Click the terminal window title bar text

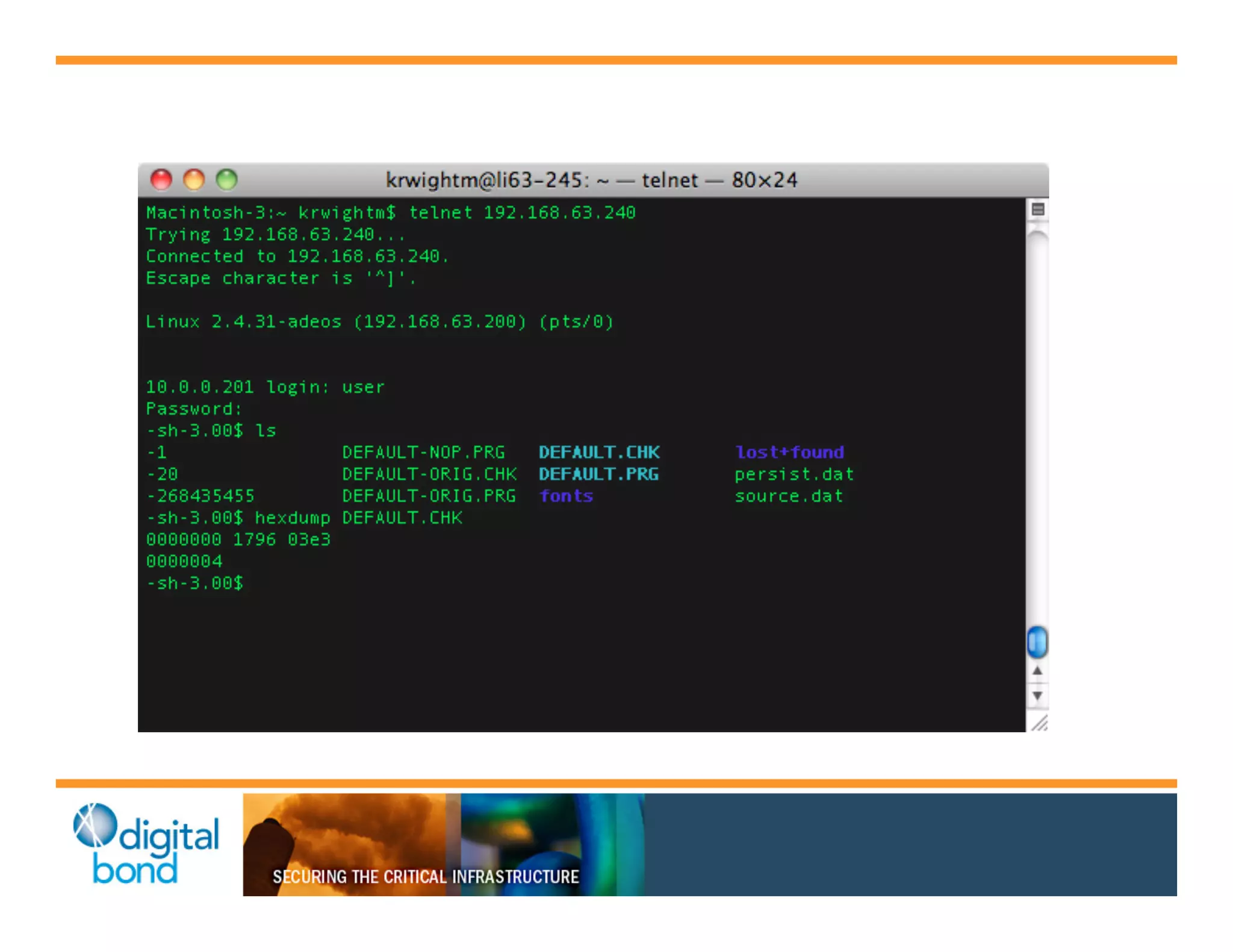click(591, 180)
